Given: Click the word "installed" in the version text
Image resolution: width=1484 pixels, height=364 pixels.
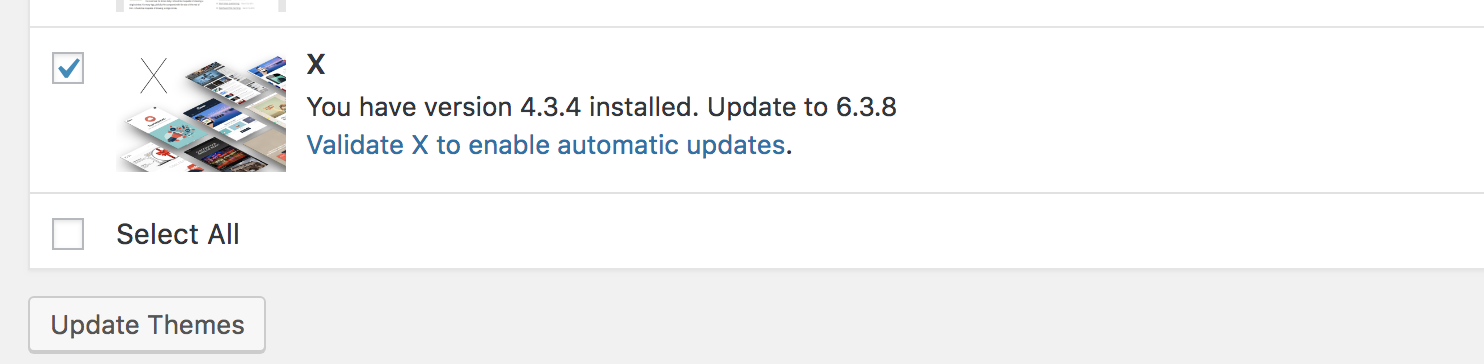Looking at the screenshot, I should (651, 107).
